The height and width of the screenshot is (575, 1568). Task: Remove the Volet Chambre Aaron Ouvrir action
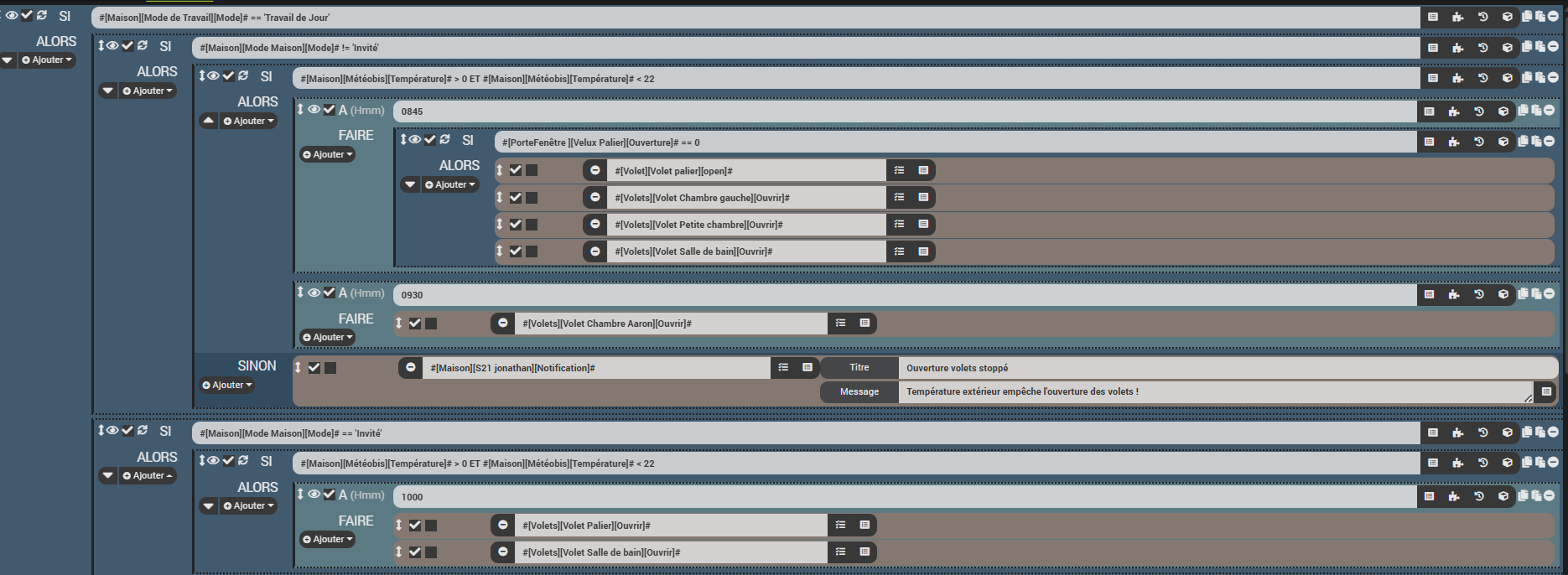click(503, 323)
